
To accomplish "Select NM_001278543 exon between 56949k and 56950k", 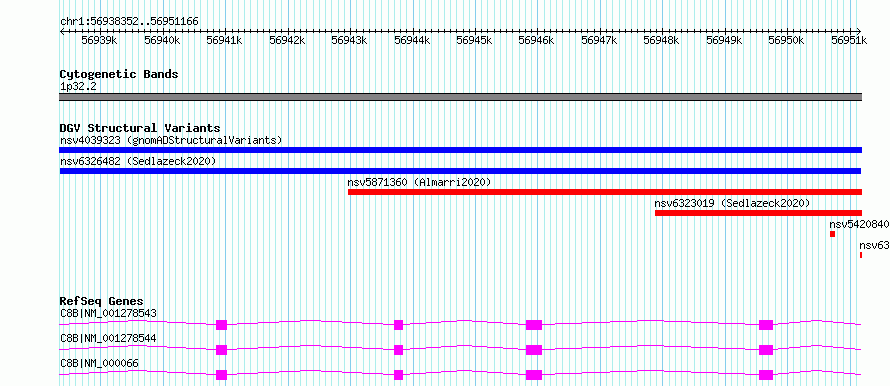I will coord(766,325).
